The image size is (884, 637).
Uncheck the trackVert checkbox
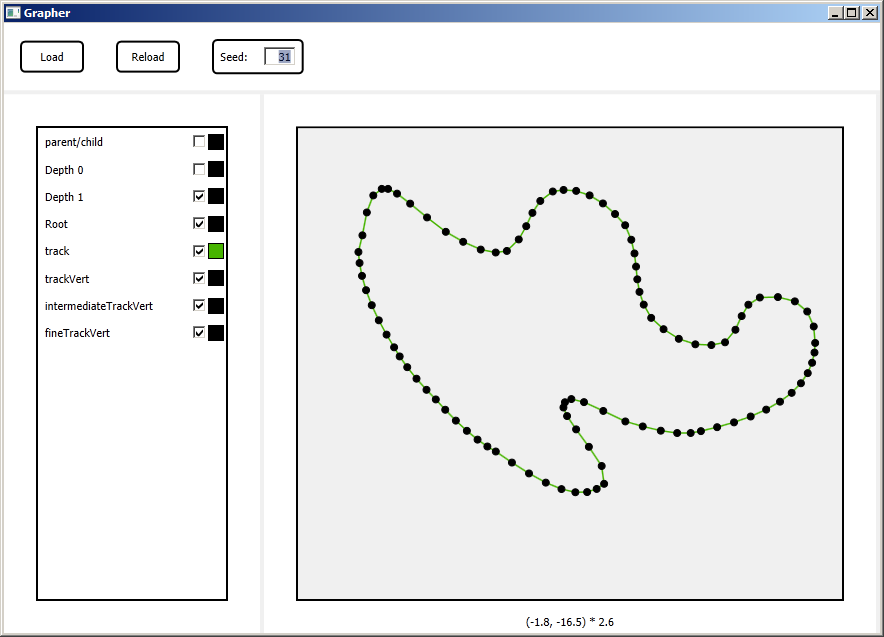coord(199,279)
